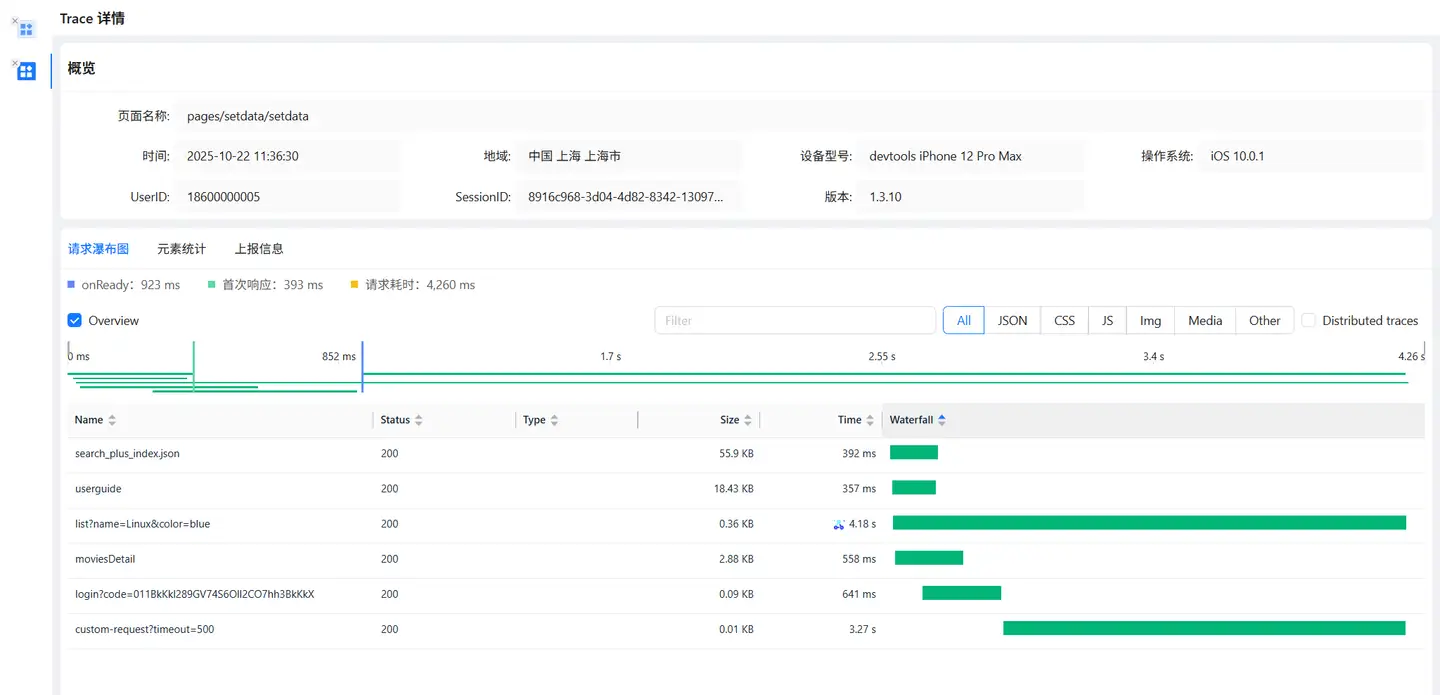Sort table by Status column arrows
Viewport: 1440px width, 695px height.
pos(419,420)
